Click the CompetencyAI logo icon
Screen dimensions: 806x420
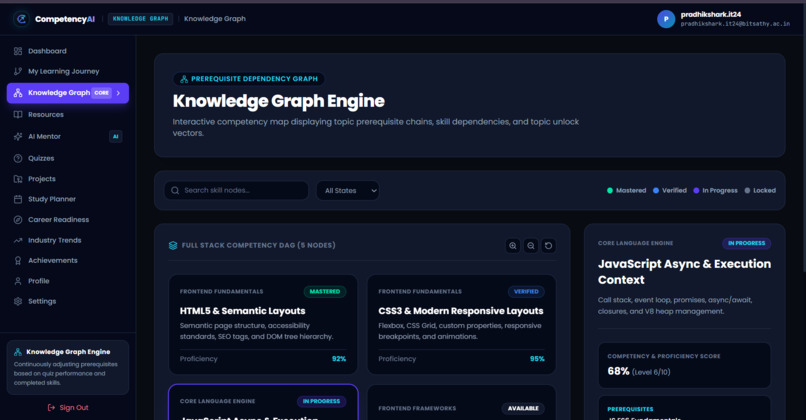[x=21, y=19]
